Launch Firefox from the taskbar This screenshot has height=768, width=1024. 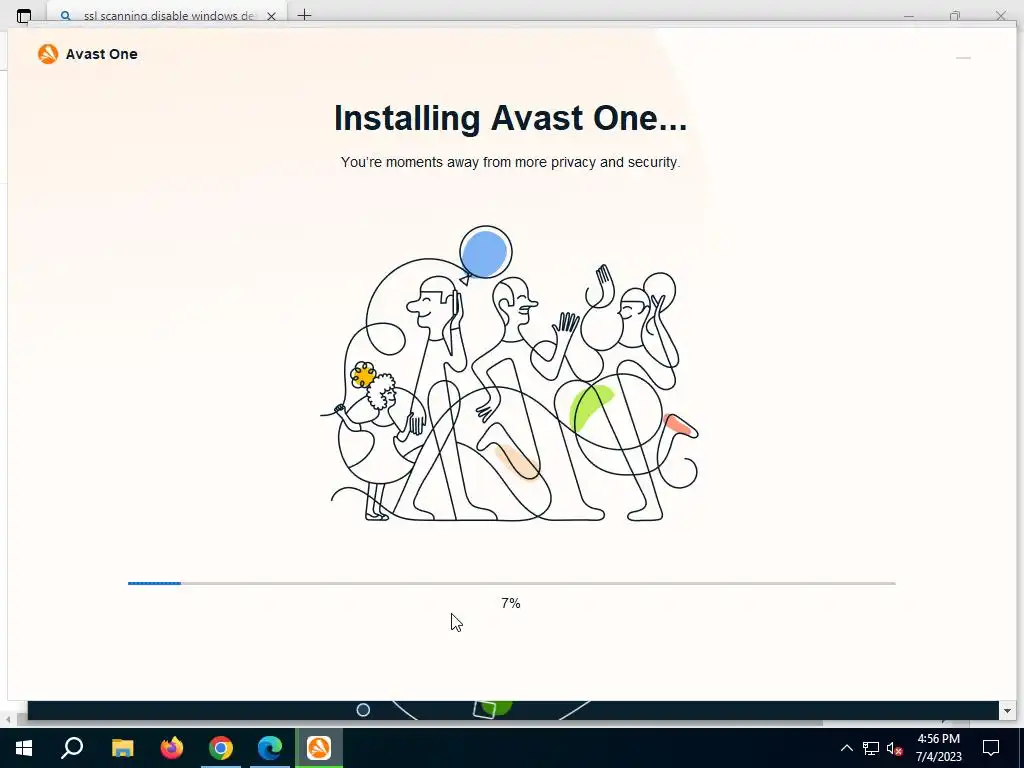[172, 748]
